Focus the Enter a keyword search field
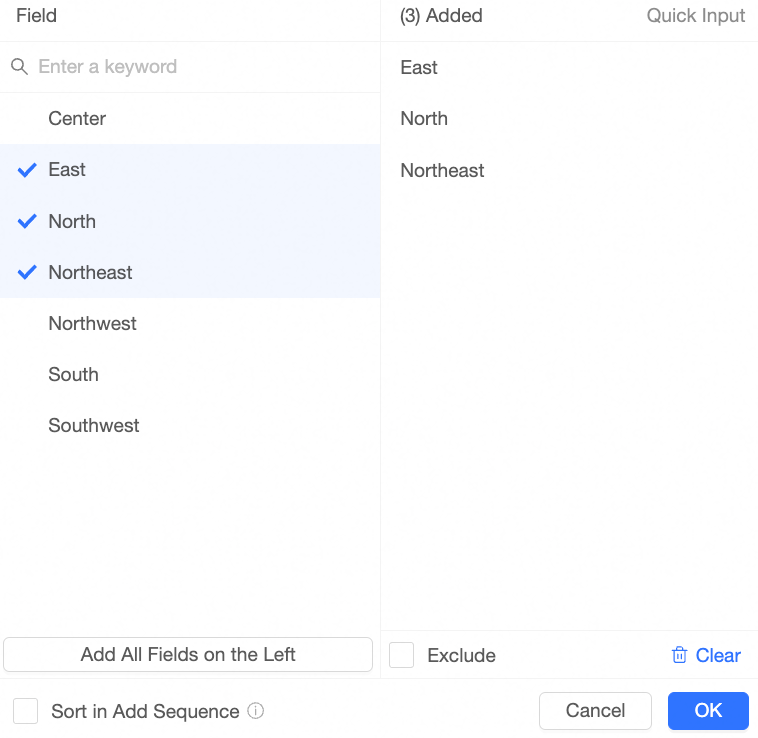Viewport: 758px width, 738px height. point(200,67)
